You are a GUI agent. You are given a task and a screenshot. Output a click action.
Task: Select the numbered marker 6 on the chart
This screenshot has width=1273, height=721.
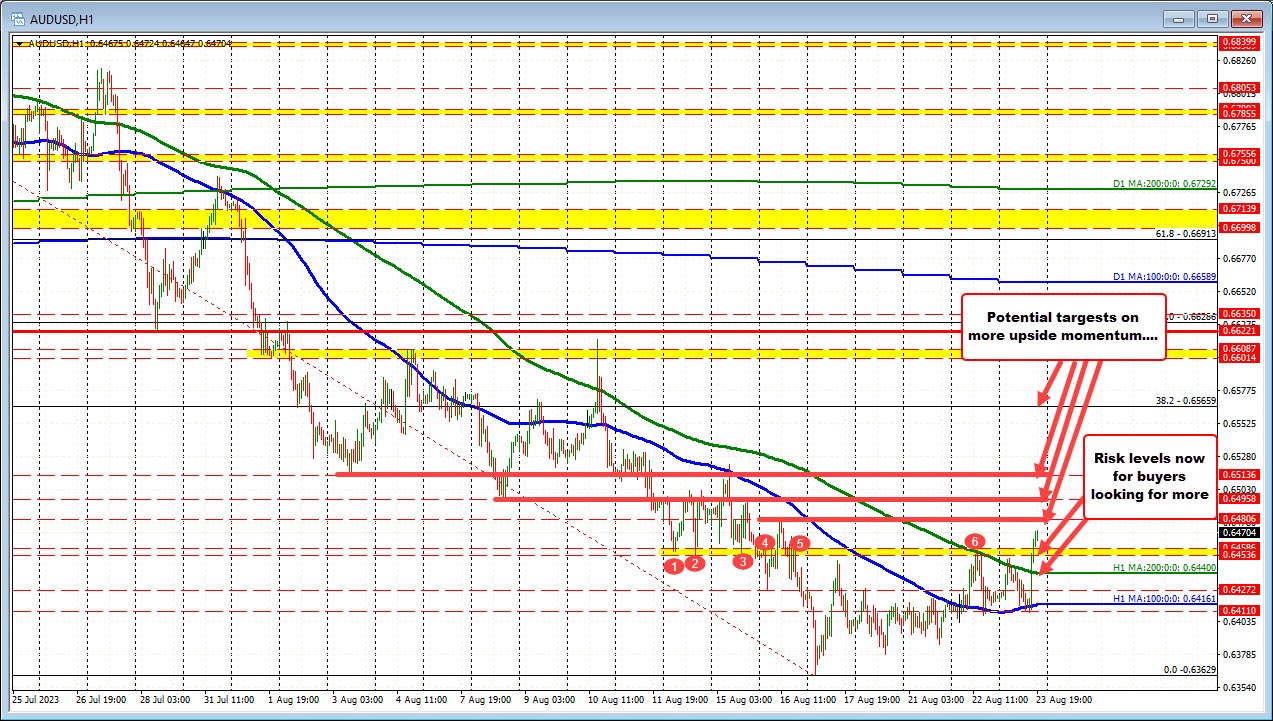[975, 541]
